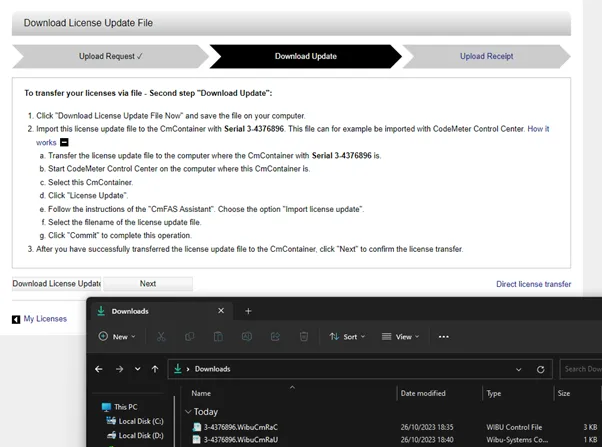Image resolution: width=602 pixels, height=447 pixels.
Task: Click the 1 KB size cell
Action: (x=590, y=440)
